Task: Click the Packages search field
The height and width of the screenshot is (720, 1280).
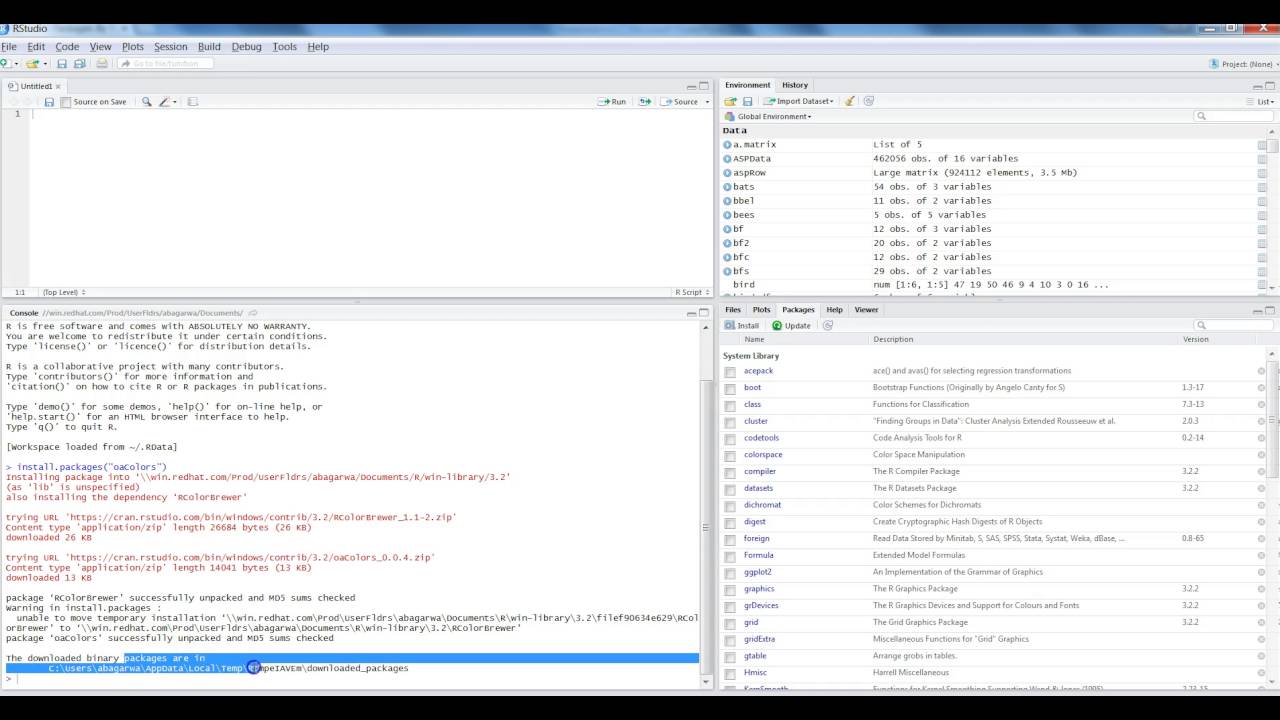Action: [1235, 326]
